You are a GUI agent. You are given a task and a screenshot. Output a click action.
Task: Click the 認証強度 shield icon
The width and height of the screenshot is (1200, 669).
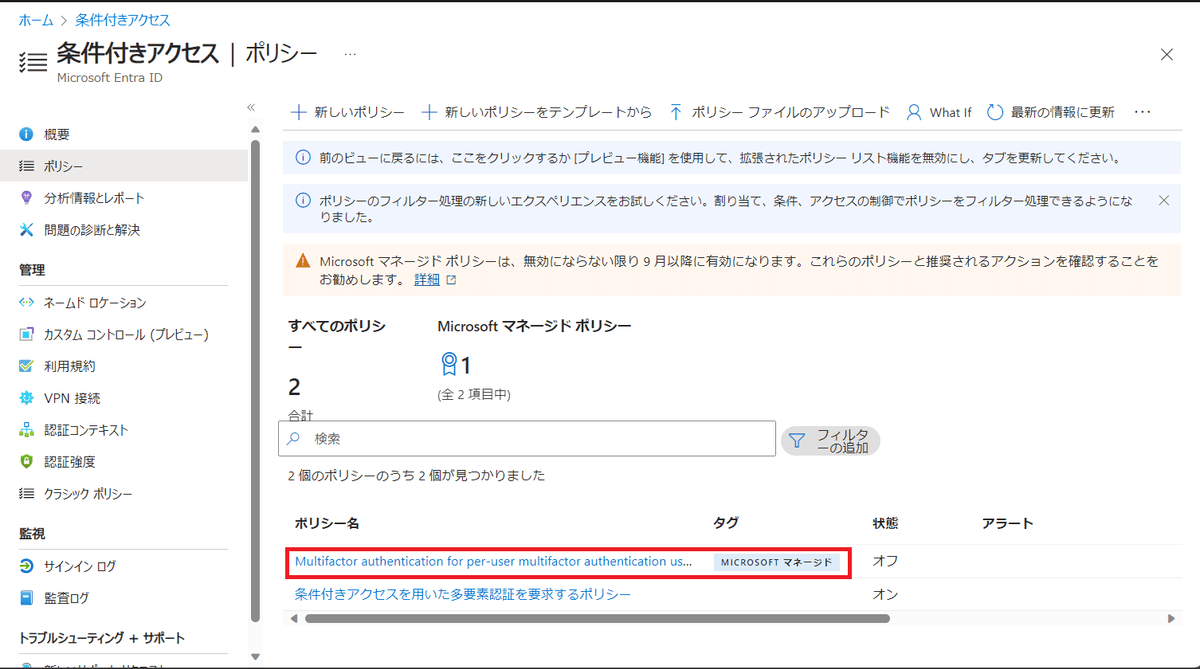[x=27, y=462]
